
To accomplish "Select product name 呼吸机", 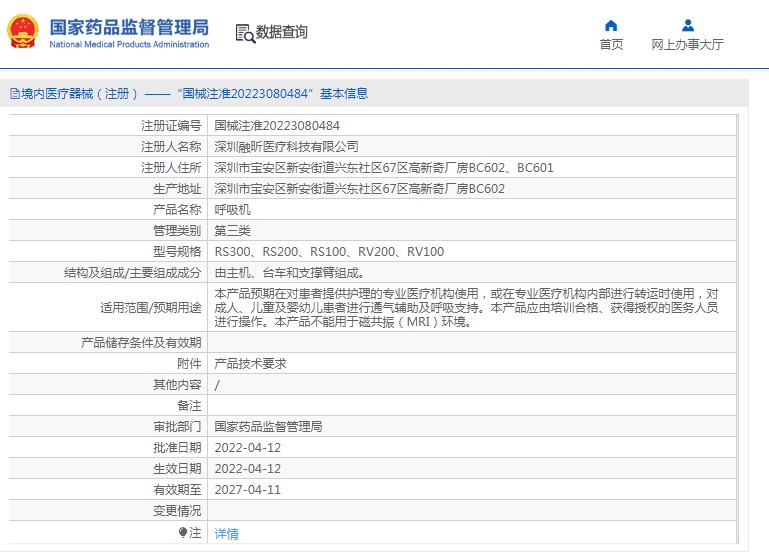I will tap(232, 210).
